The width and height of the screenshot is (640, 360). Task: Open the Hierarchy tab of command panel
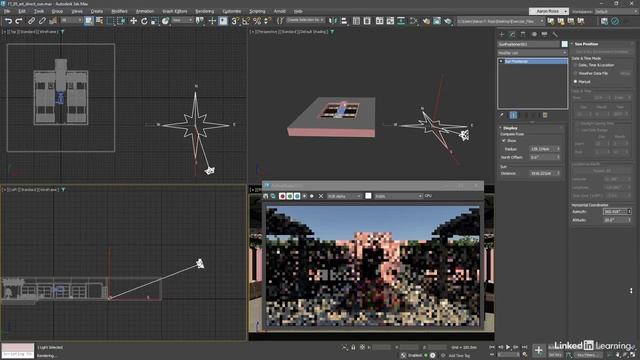pyautogui.click(x=523, y=35)
